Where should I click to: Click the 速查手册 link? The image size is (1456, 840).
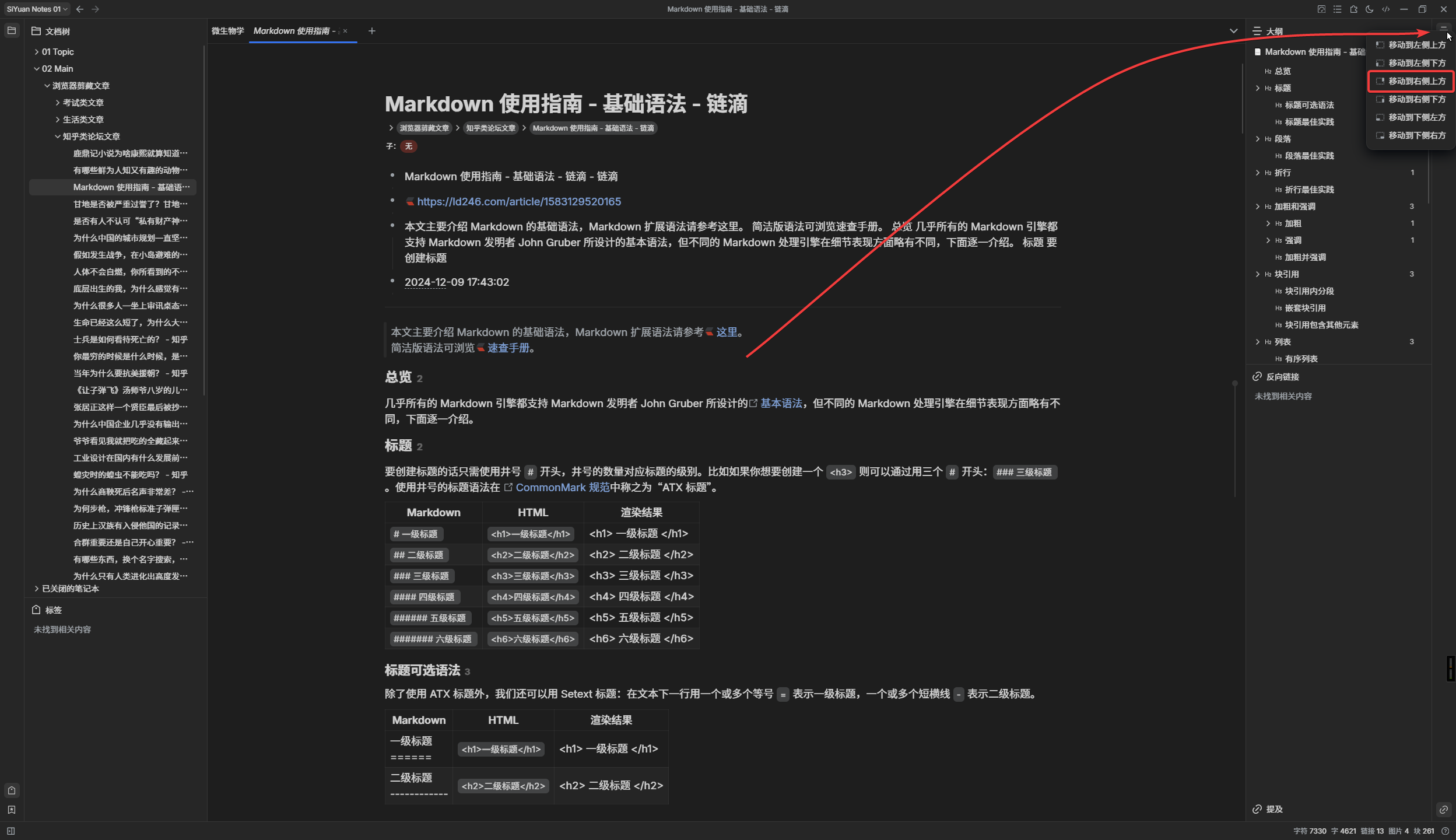508,348
